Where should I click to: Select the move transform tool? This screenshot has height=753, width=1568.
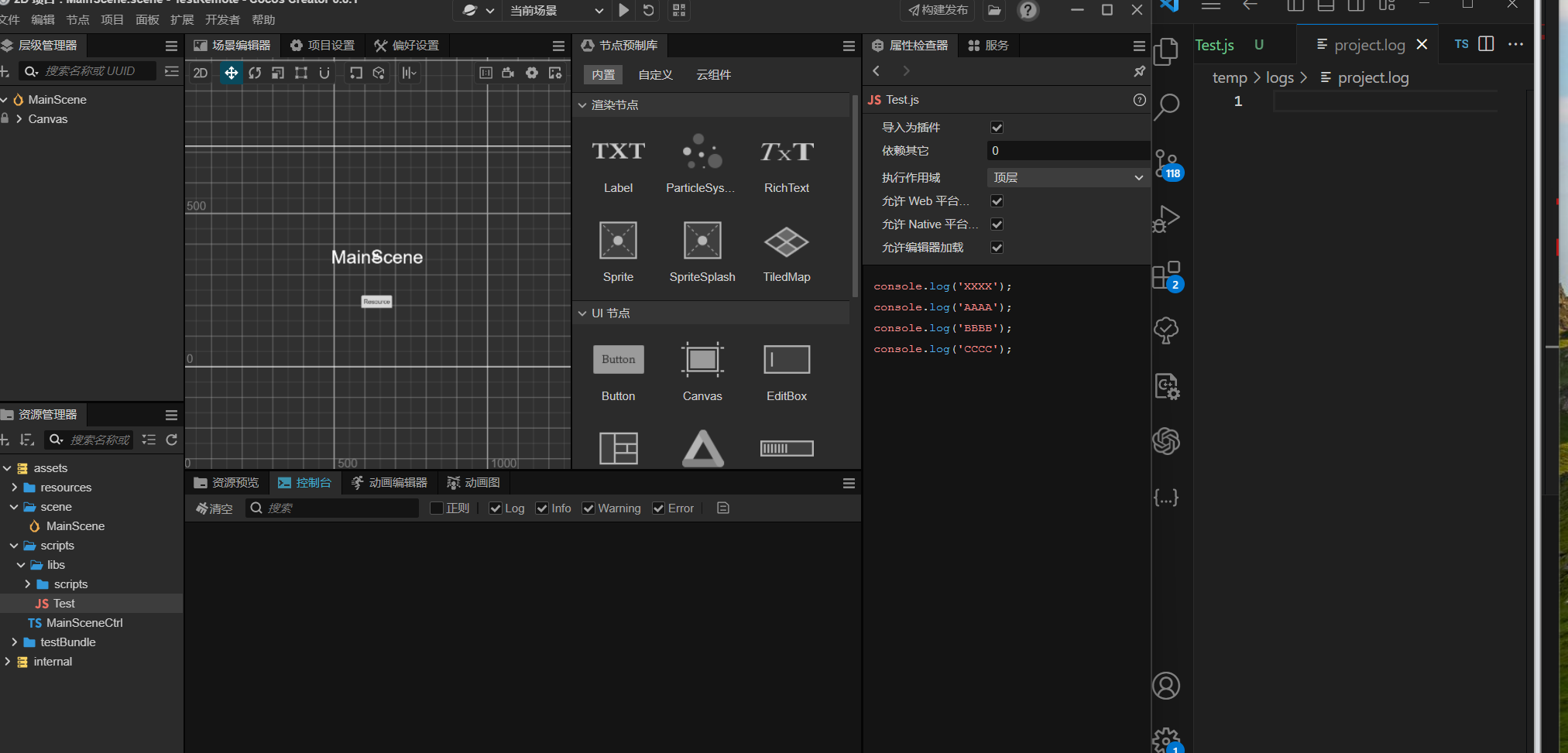[231, 73]
